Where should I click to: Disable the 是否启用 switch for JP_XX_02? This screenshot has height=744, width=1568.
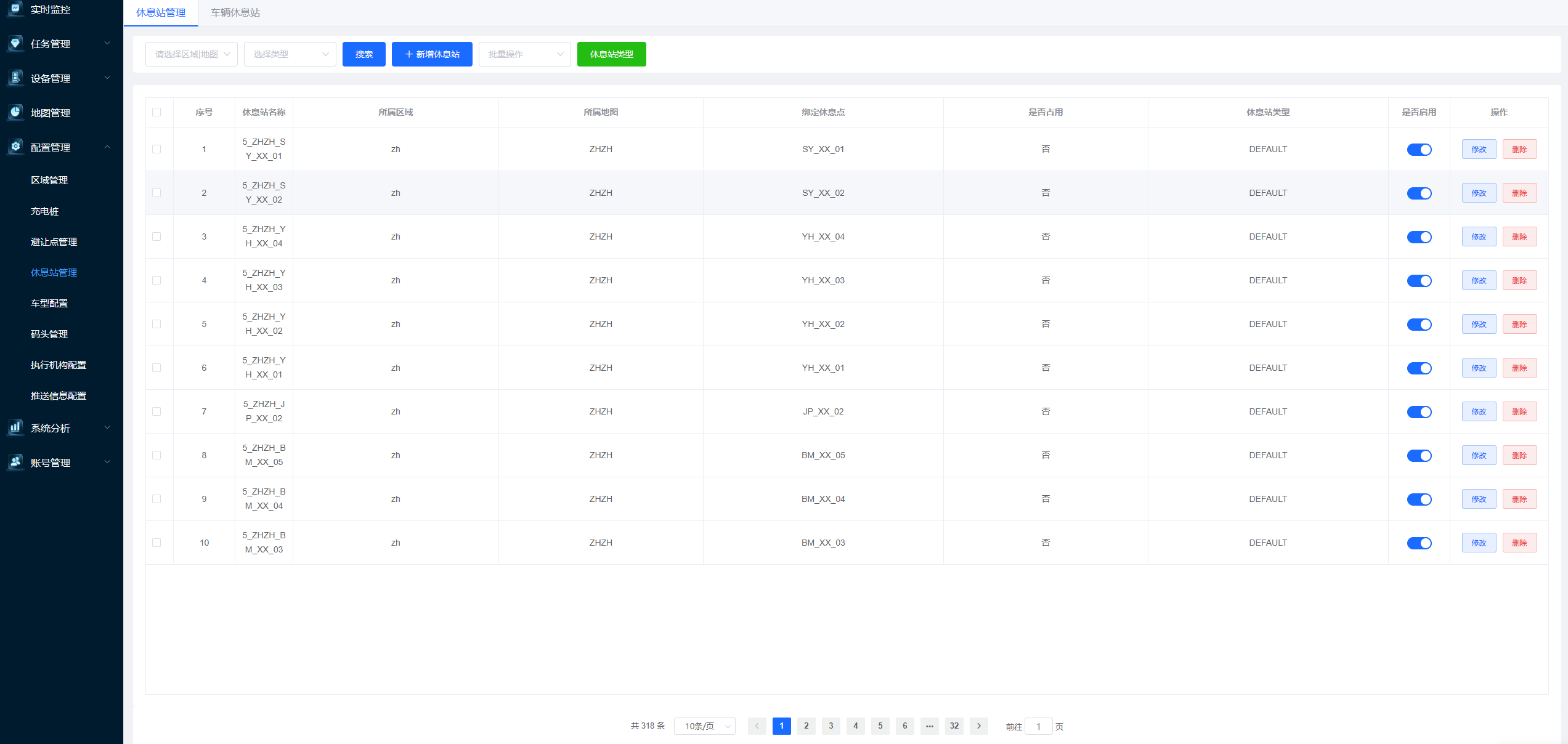1419,412
